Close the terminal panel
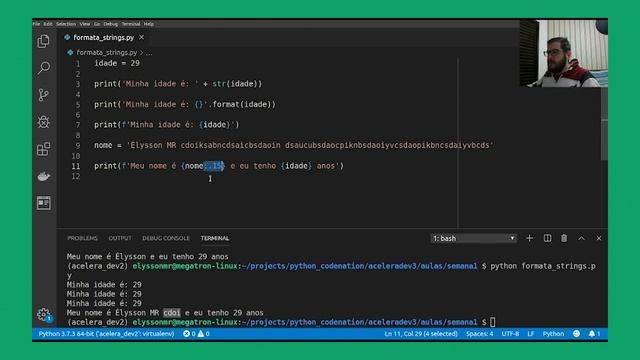This screenshot has height=360, width=640. click(599, 238)
